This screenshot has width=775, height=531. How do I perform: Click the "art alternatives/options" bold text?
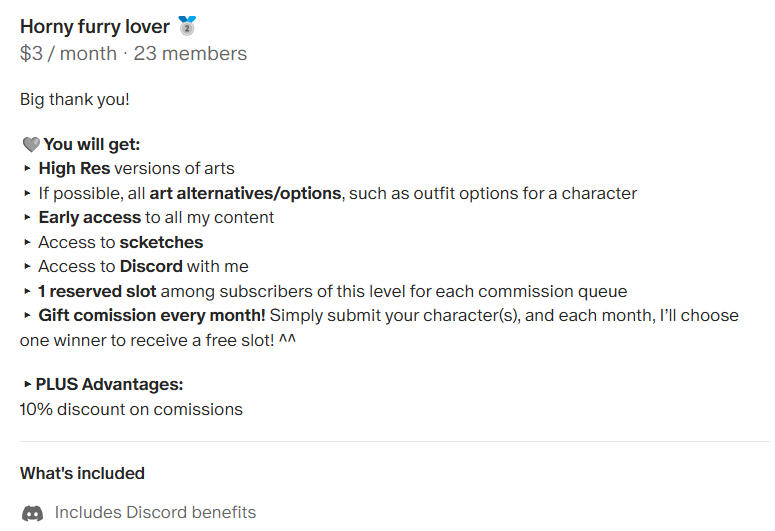tap(245, 193)
